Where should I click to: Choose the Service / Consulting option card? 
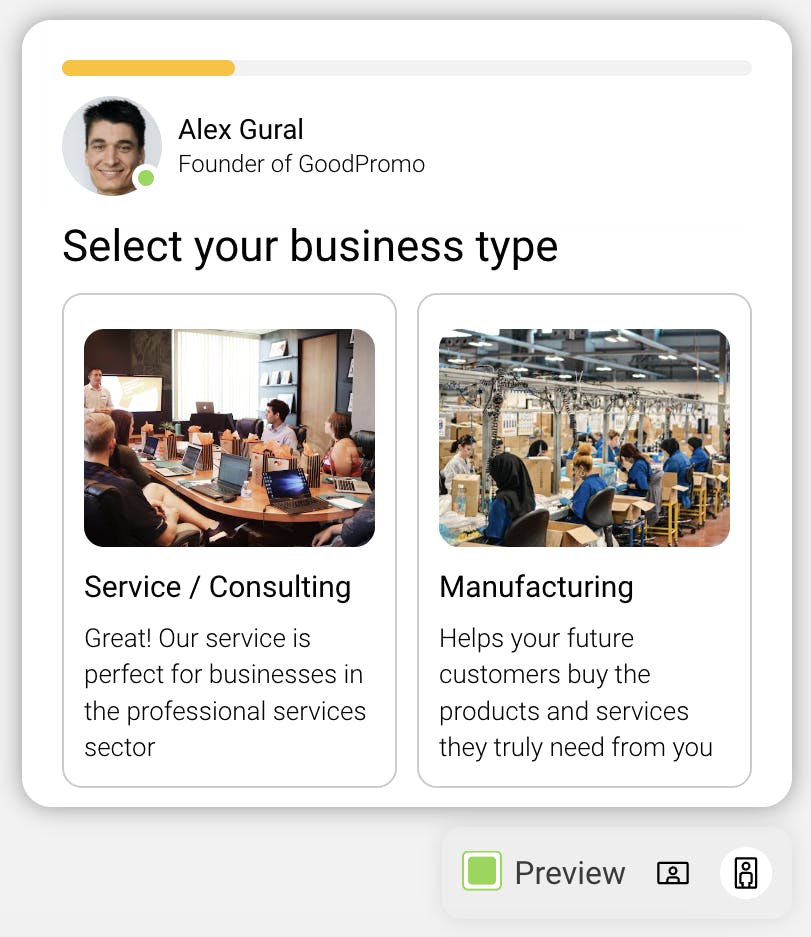229,768
